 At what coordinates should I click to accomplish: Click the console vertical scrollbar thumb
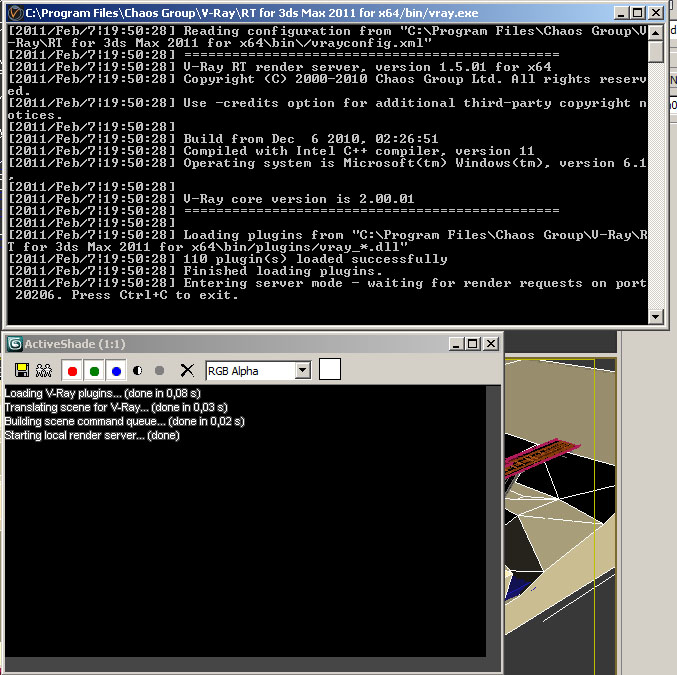pos(655,51)
